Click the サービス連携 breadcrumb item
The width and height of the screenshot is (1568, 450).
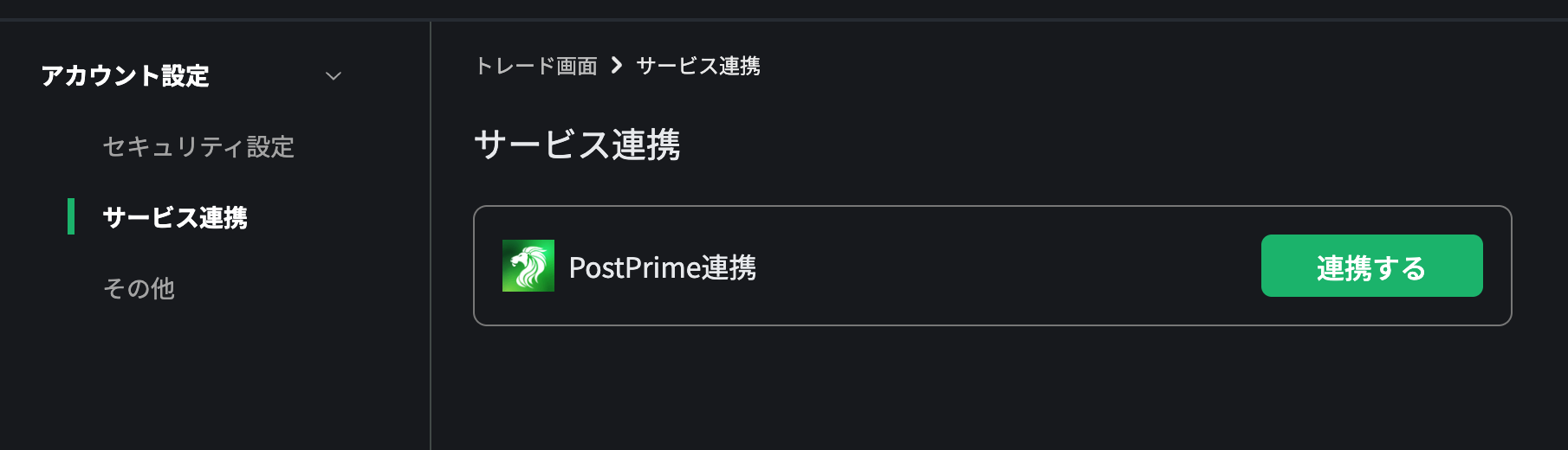[x=698, y=66]
